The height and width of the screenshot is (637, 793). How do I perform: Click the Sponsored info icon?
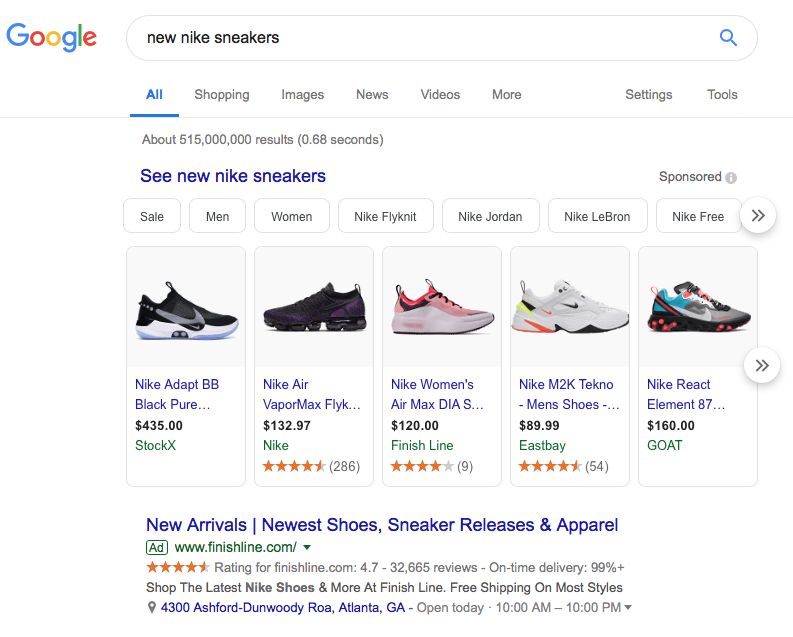(x=731, y=177)
